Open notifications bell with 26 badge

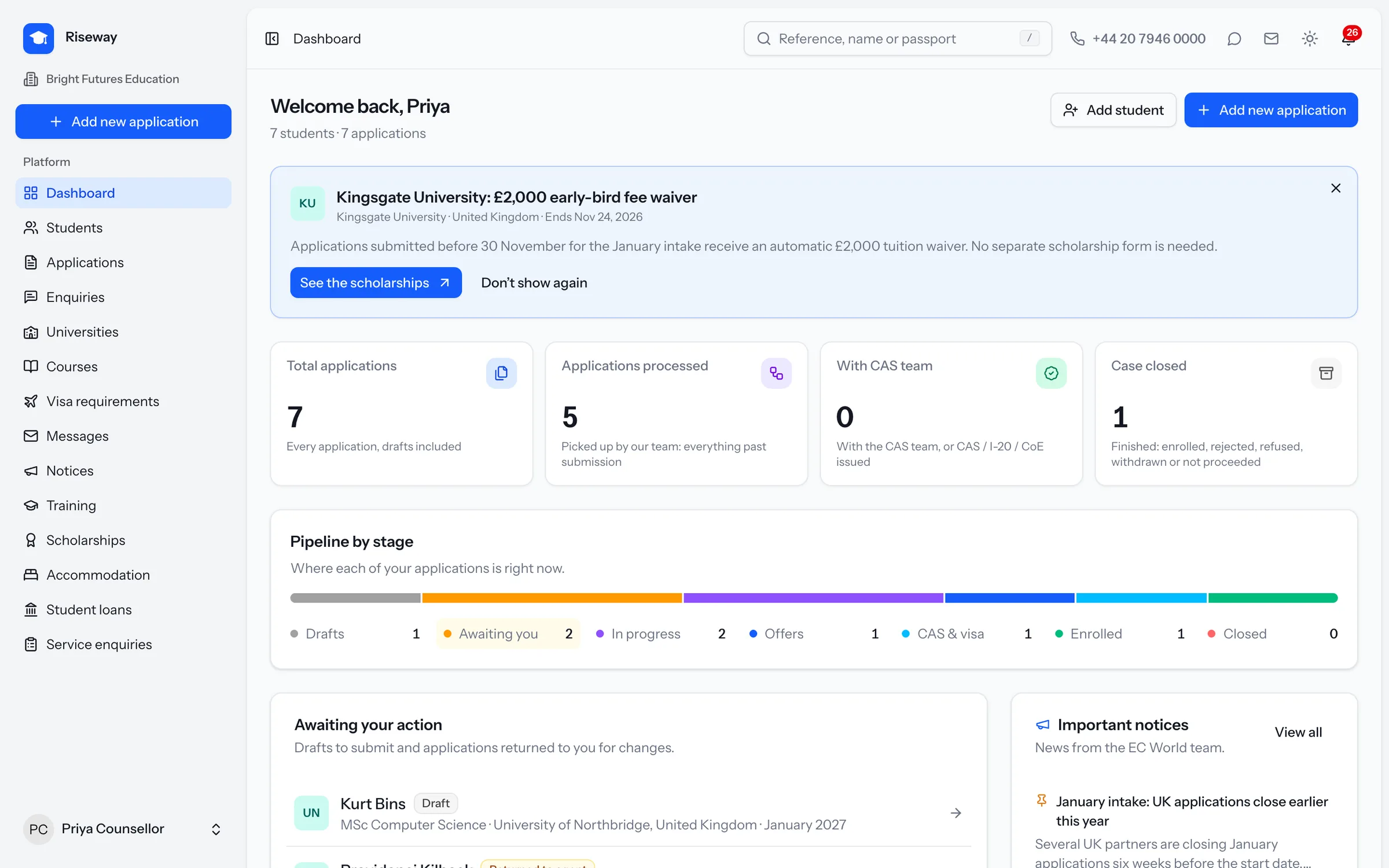(x=1349, y=38)
